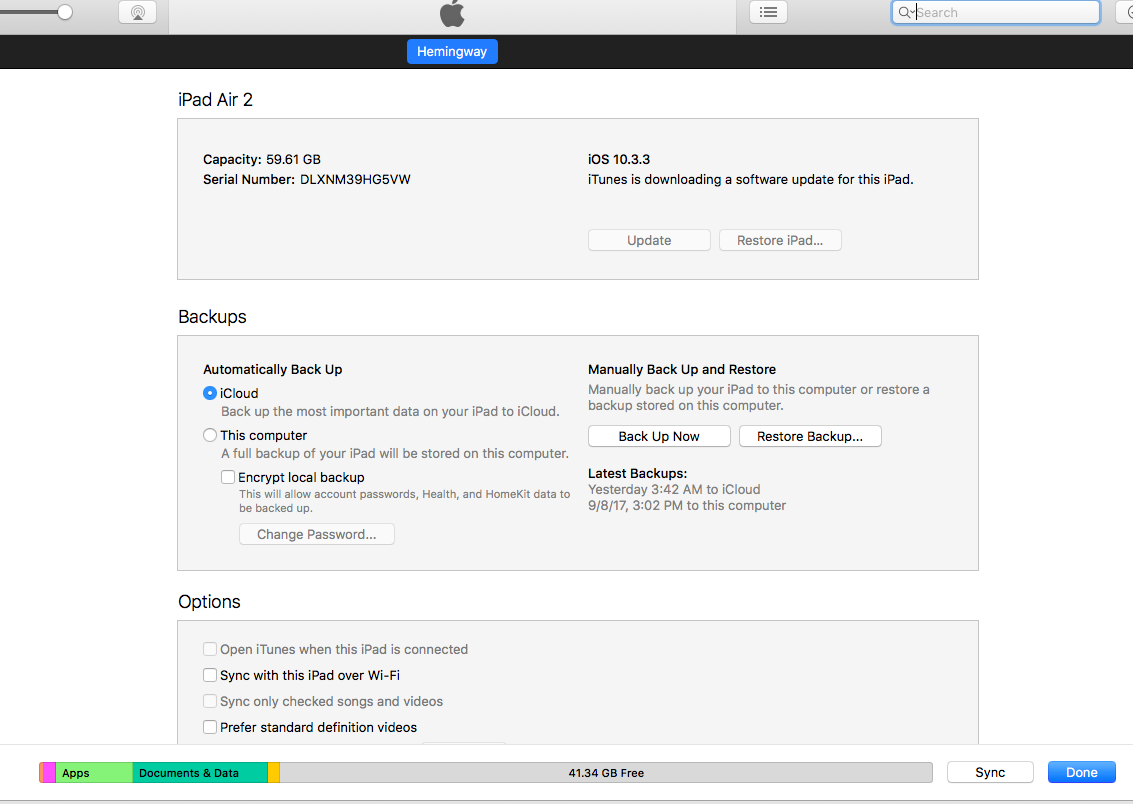Open the AirPlay output menu
1133x804 pixels.
[x=137, y=12]
